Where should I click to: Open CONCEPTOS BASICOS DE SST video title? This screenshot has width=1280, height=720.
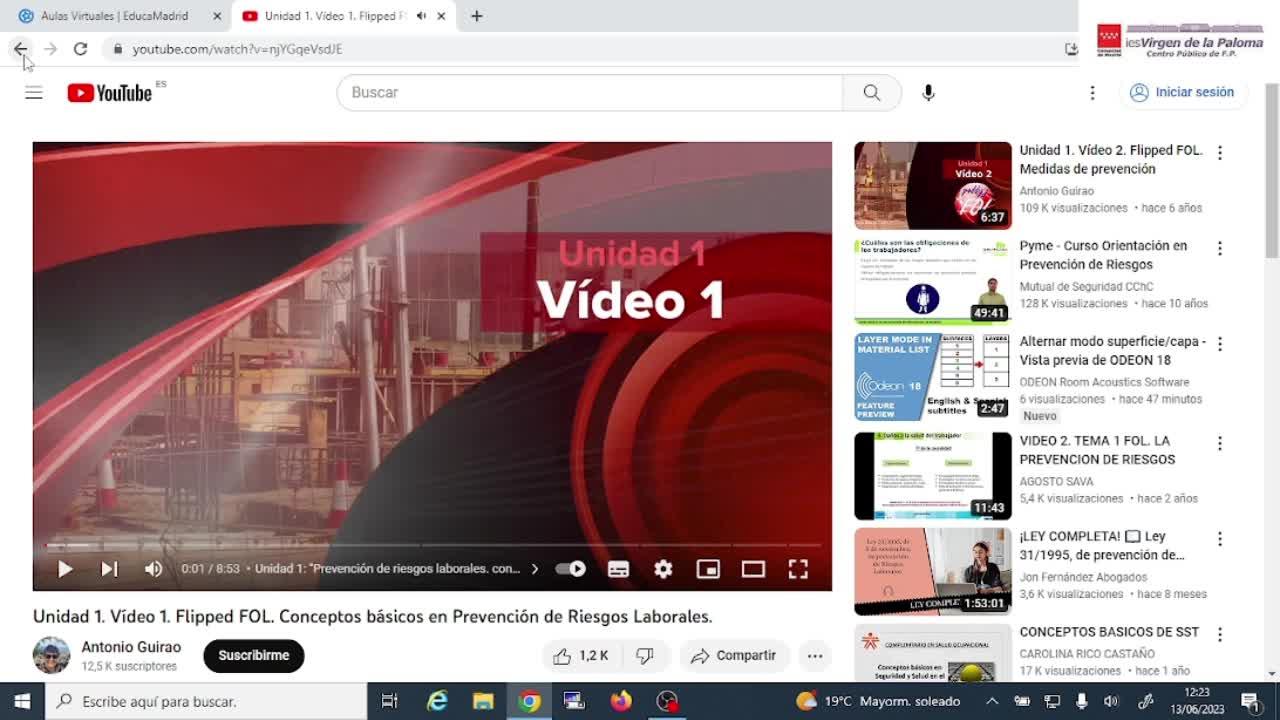(1109, 632)
